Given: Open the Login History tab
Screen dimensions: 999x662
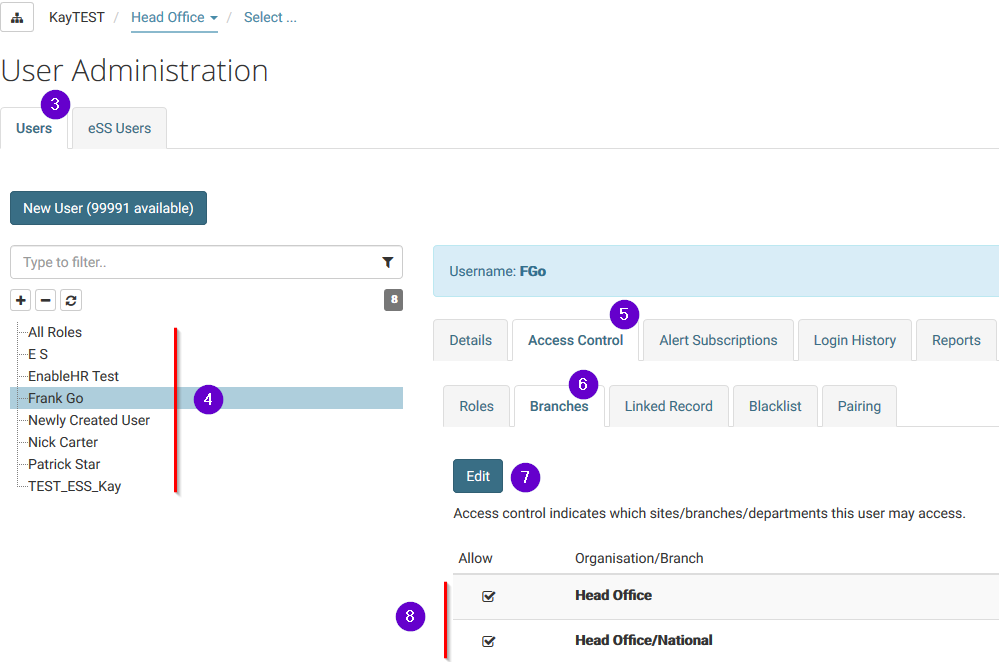Looking at the screenshot, I should pyautogui.click(x=854, y=340).
